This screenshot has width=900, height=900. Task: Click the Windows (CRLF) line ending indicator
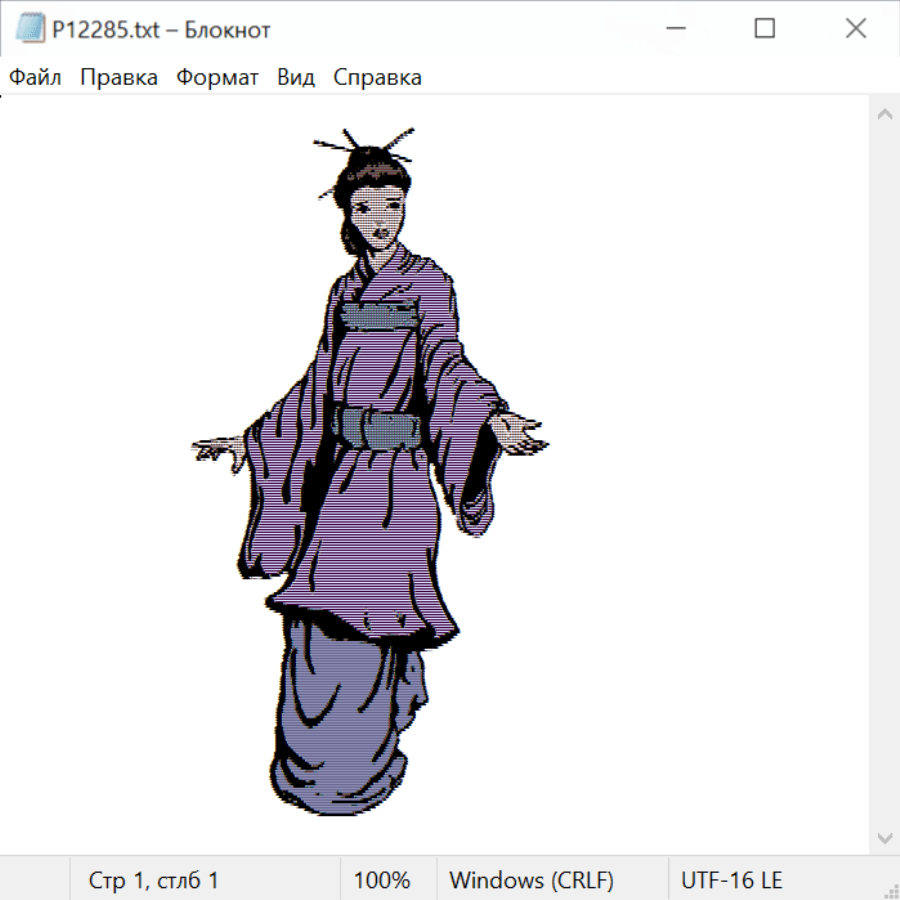click(x=531, y=881)
